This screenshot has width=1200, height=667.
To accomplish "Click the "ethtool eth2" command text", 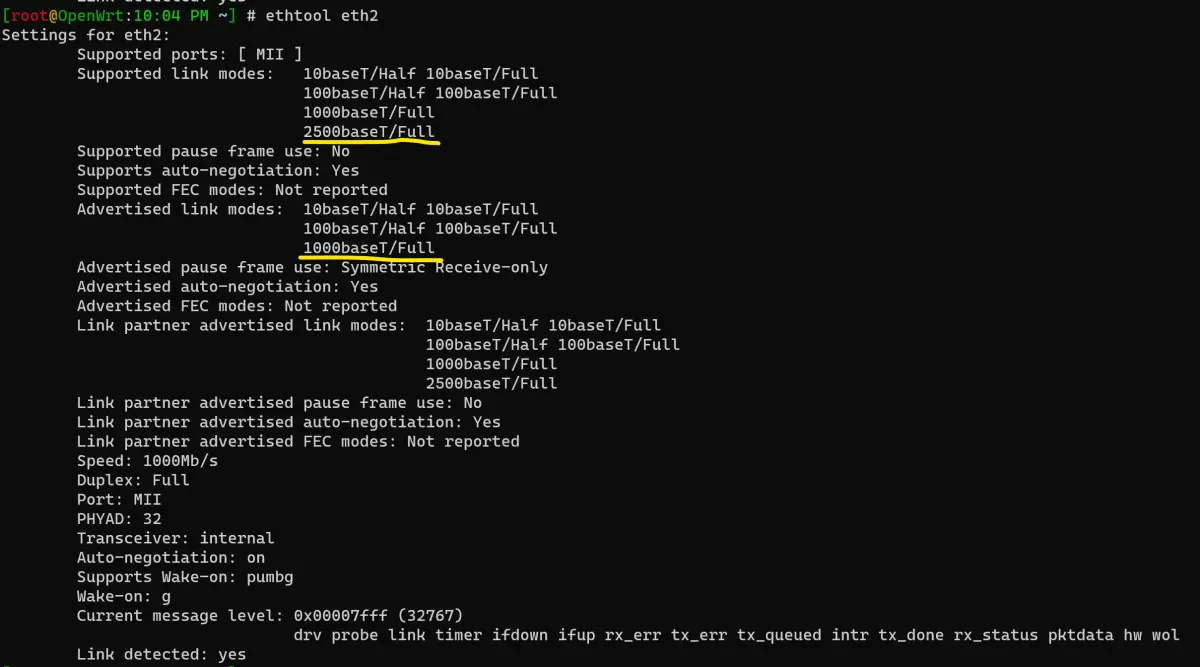I will point(321,16).
